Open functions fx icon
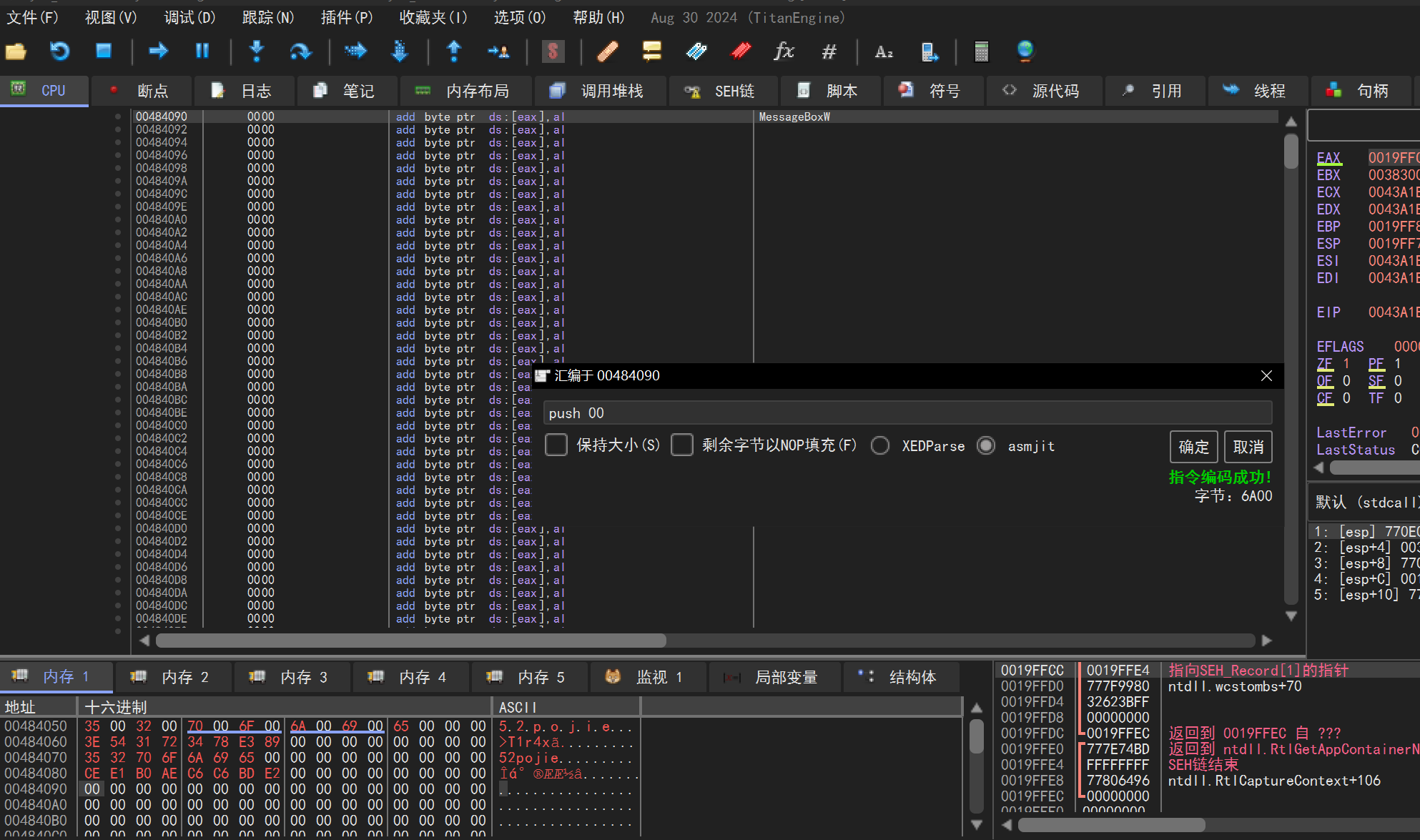The width and height of the screenshot is (1420, 840). point(784,51)
